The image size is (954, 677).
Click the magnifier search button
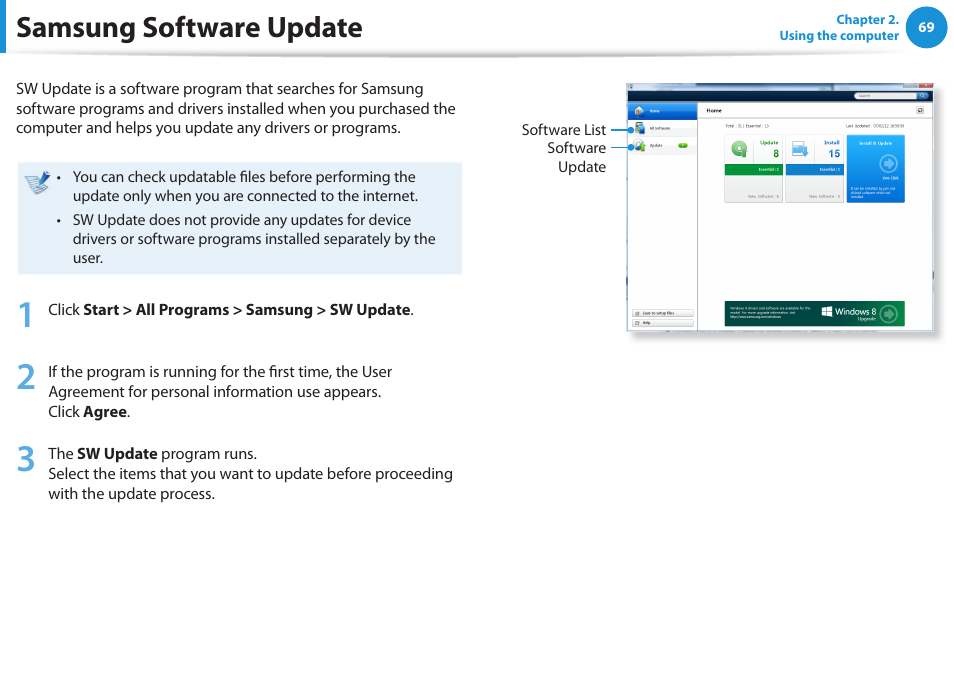[923, 95]
